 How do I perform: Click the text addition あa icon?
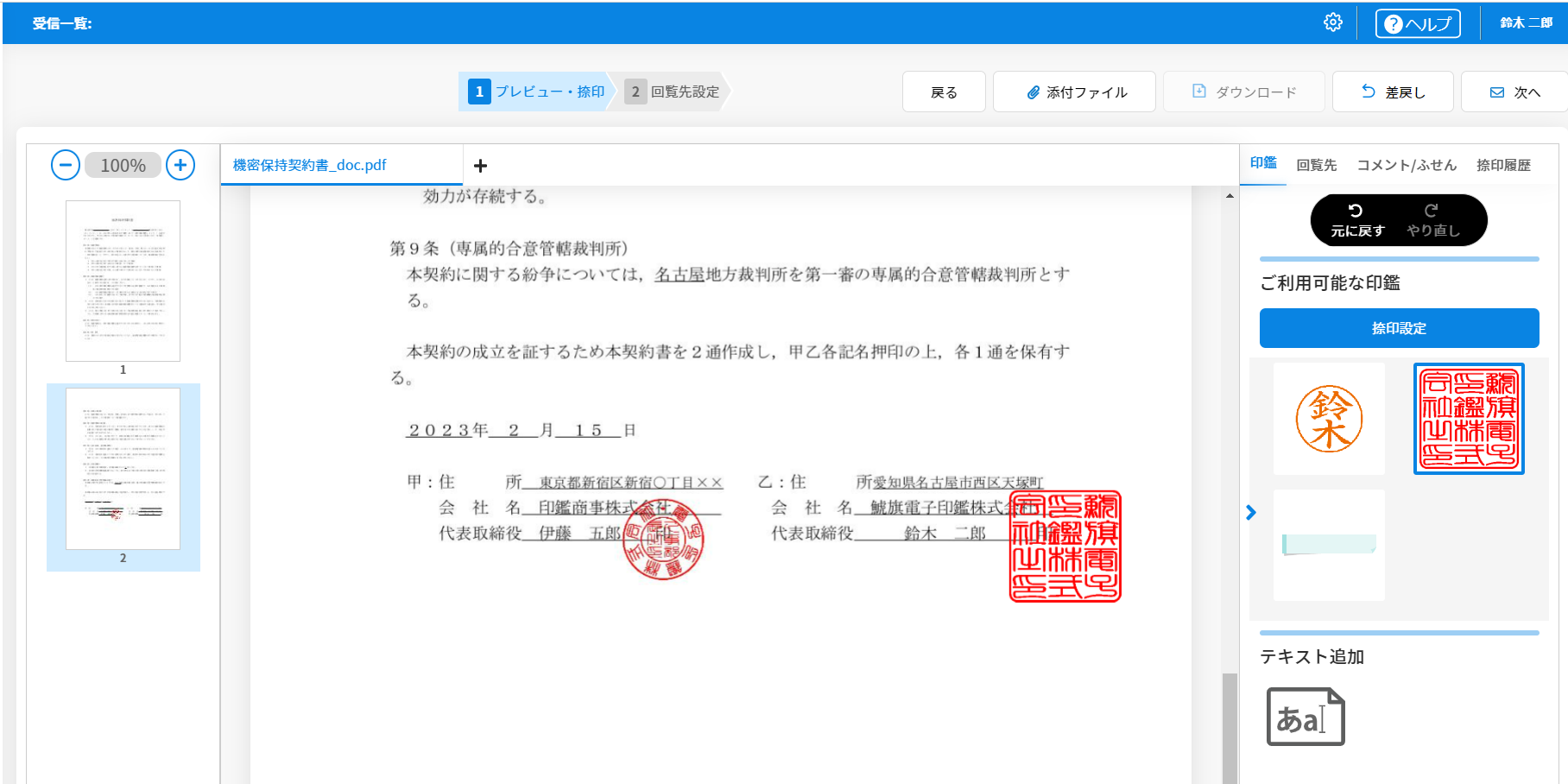[x=1305, y=717]
